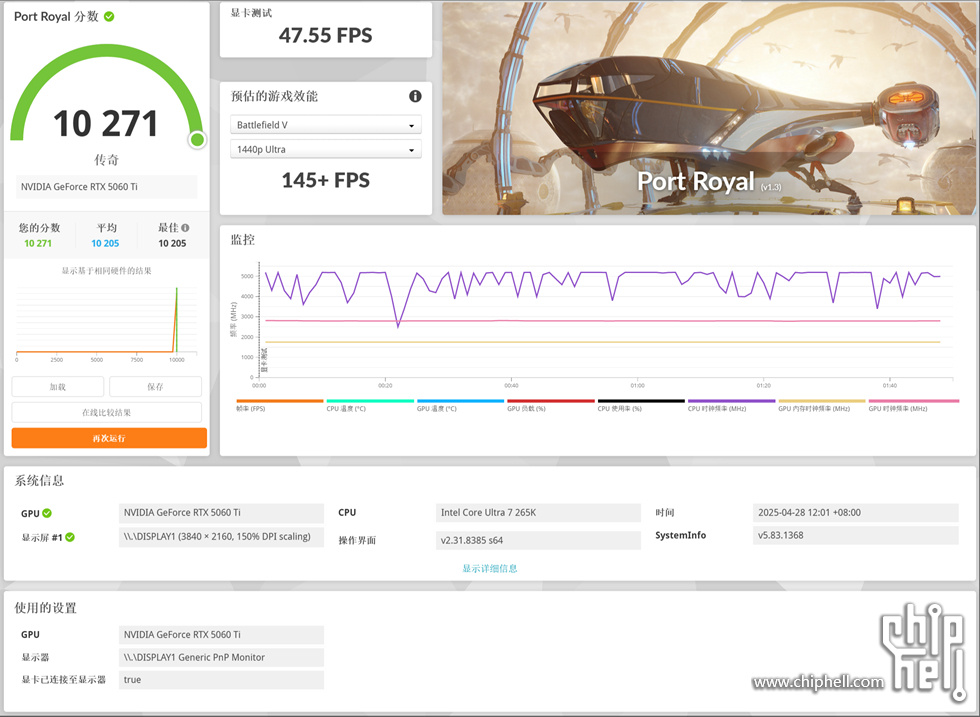Click the 您的分数 value 10 271
Screen dimensions: 980x717
38,244
